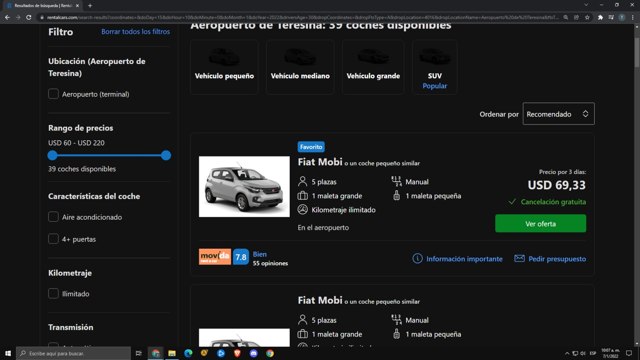Screen dimensions: 640x360
Task: Click Borrar todos los filtros link
Action: point(136,31)
